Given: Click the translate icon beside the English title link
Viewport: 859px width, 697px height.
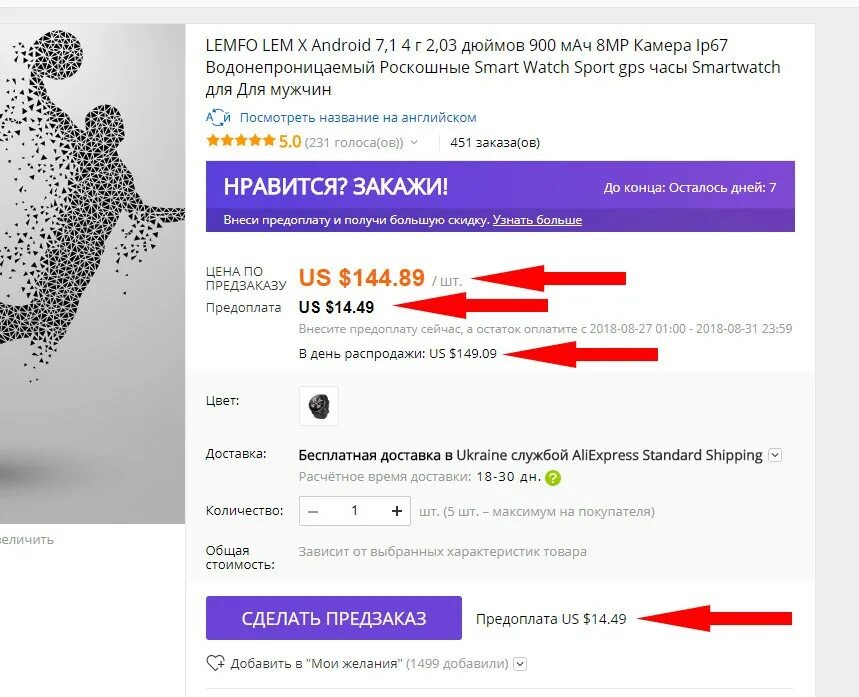Looking at the screenshot, I should point(218,117).
